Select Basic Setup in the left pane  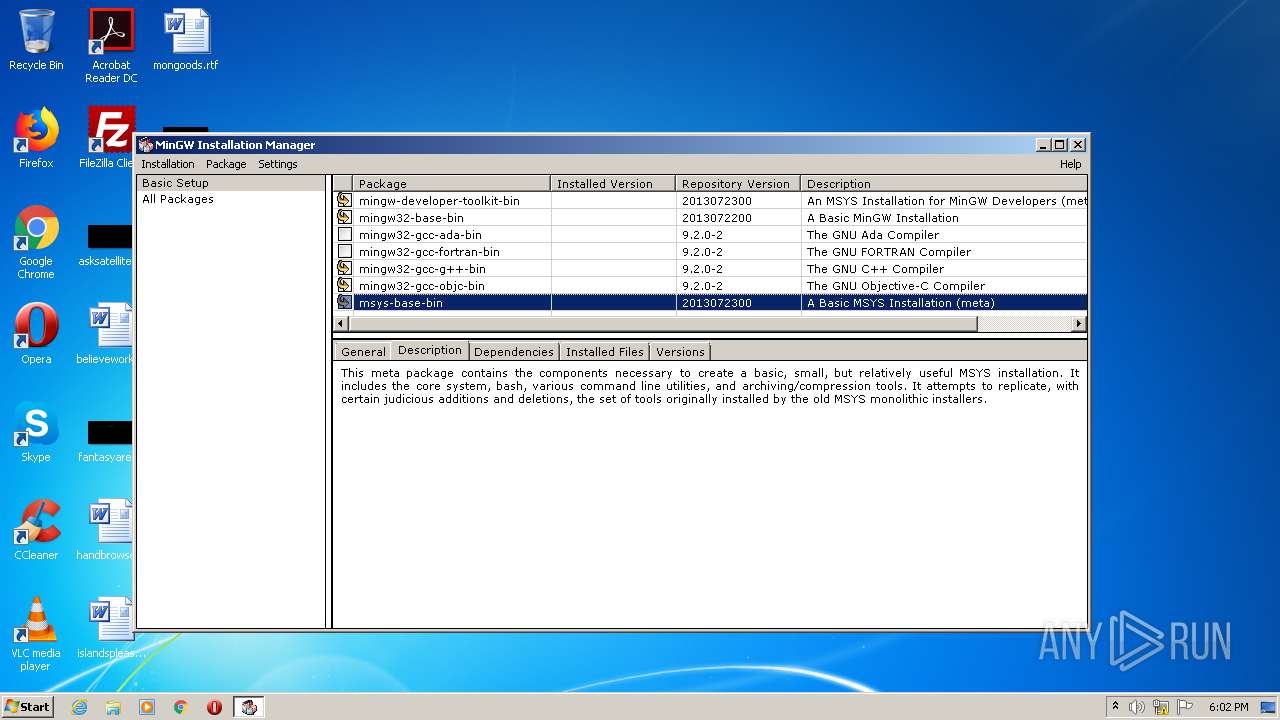pyautogui.click(x=231, y=183)
